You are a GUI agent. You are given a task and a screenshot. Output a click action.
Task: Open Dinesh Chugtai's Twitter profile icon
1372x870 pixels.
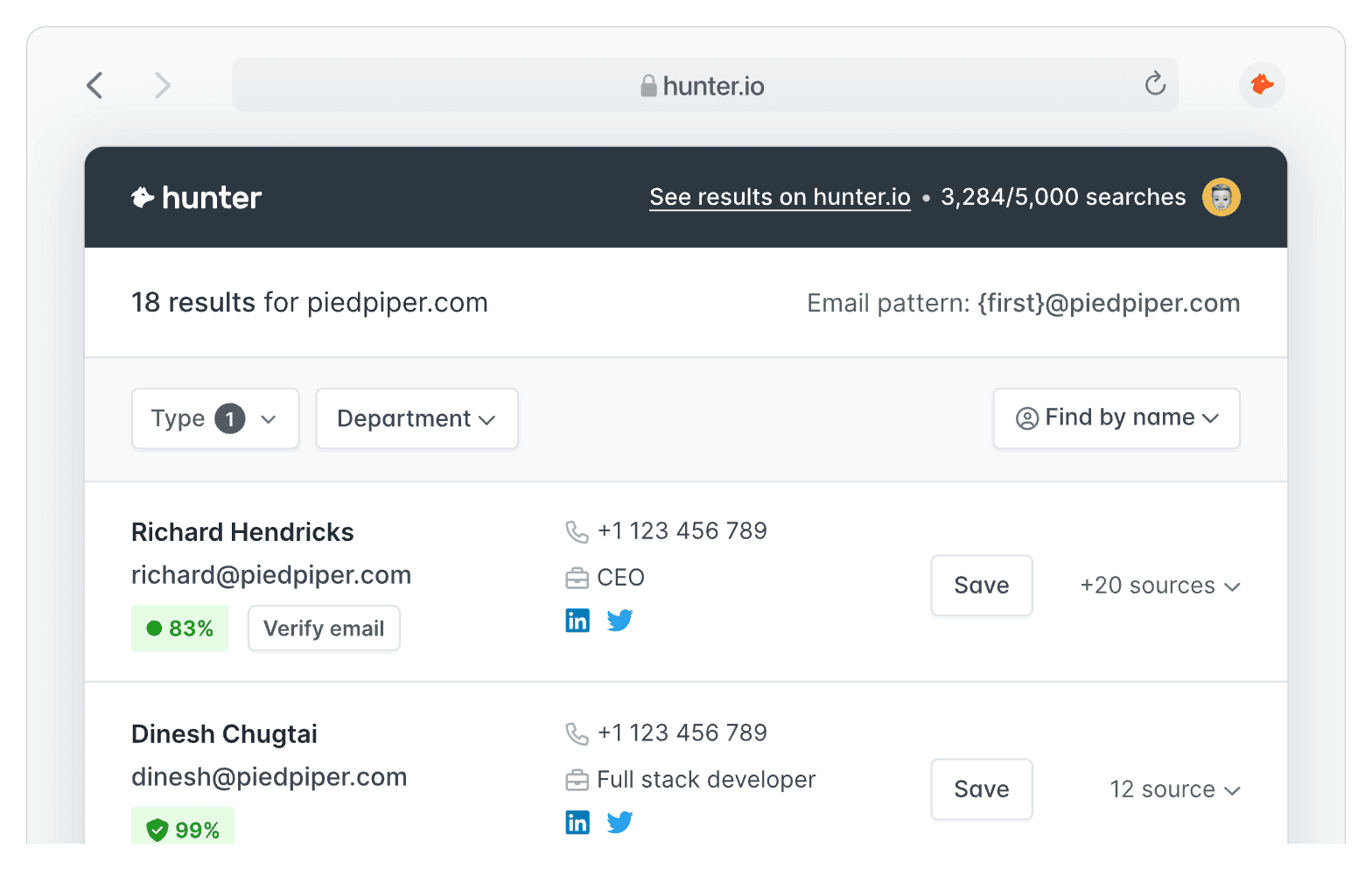coord(619,823)
